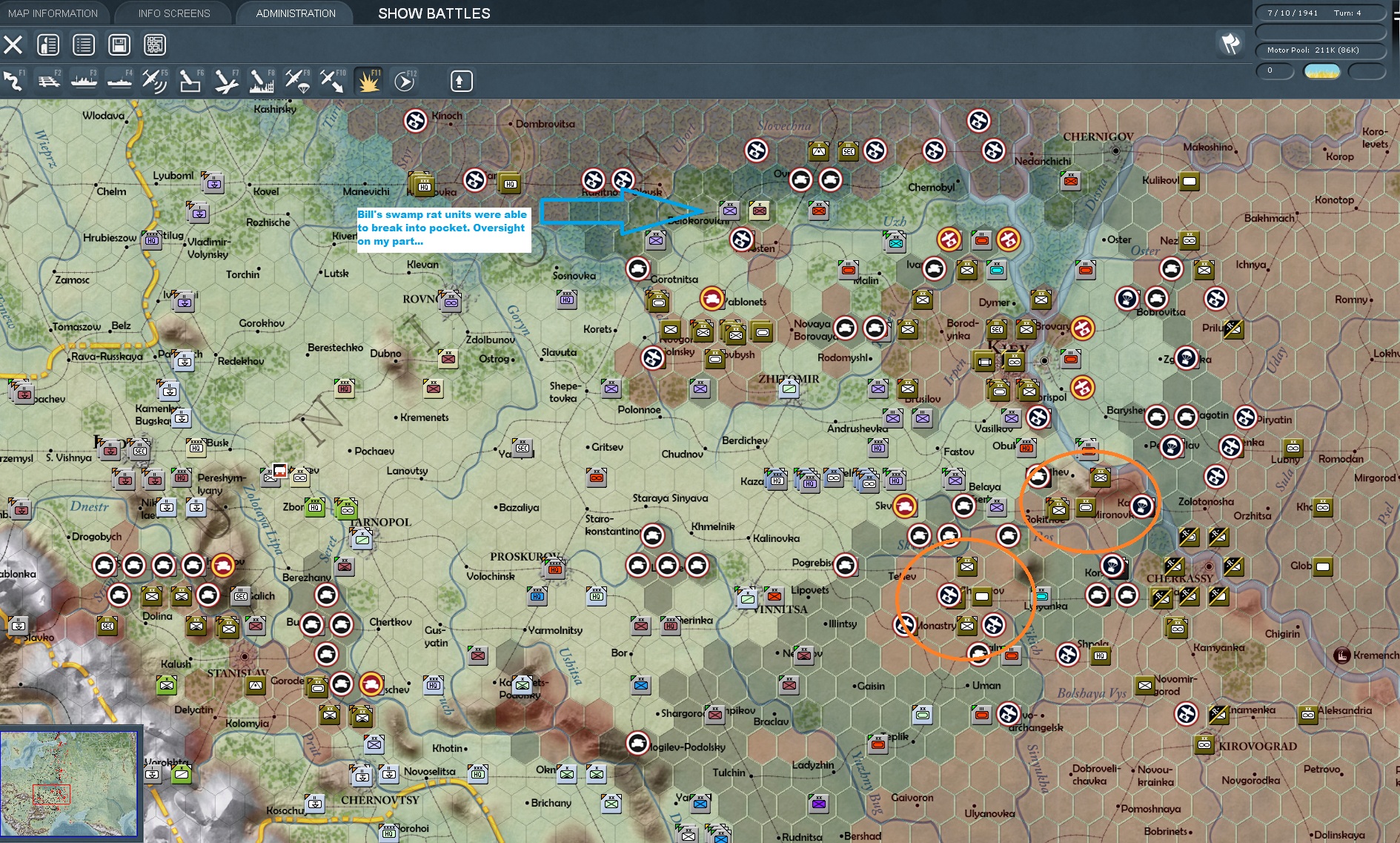Select F7 bomb airfield mode icon
Viewport: 1400px width, 843px height.
tap(226, 81)
